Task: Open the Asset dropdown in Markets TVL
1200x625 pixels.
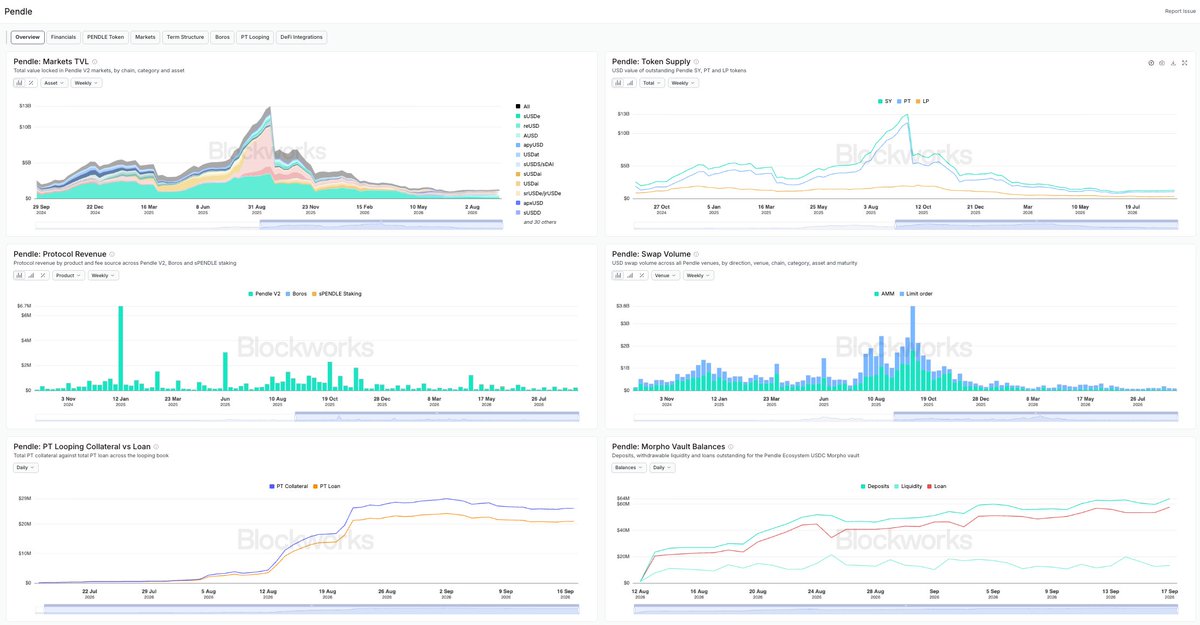Action: 54,83
